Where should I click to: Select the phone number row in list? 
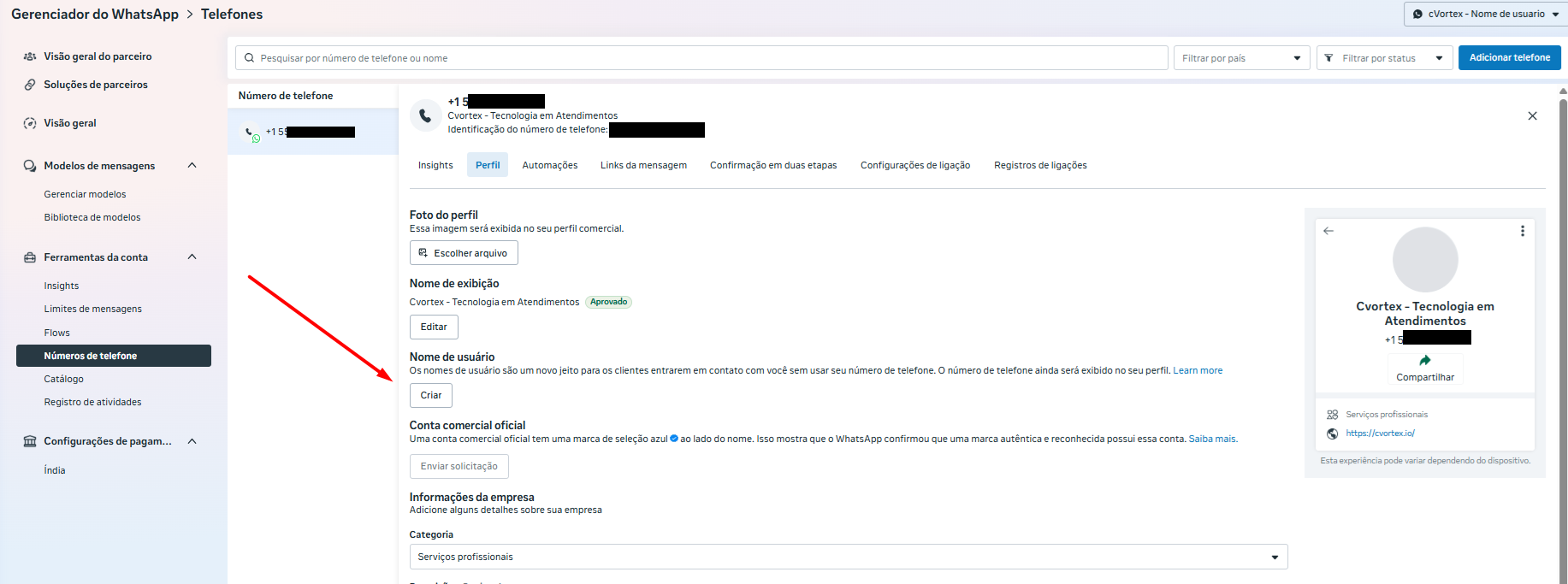tap(313, 132)
